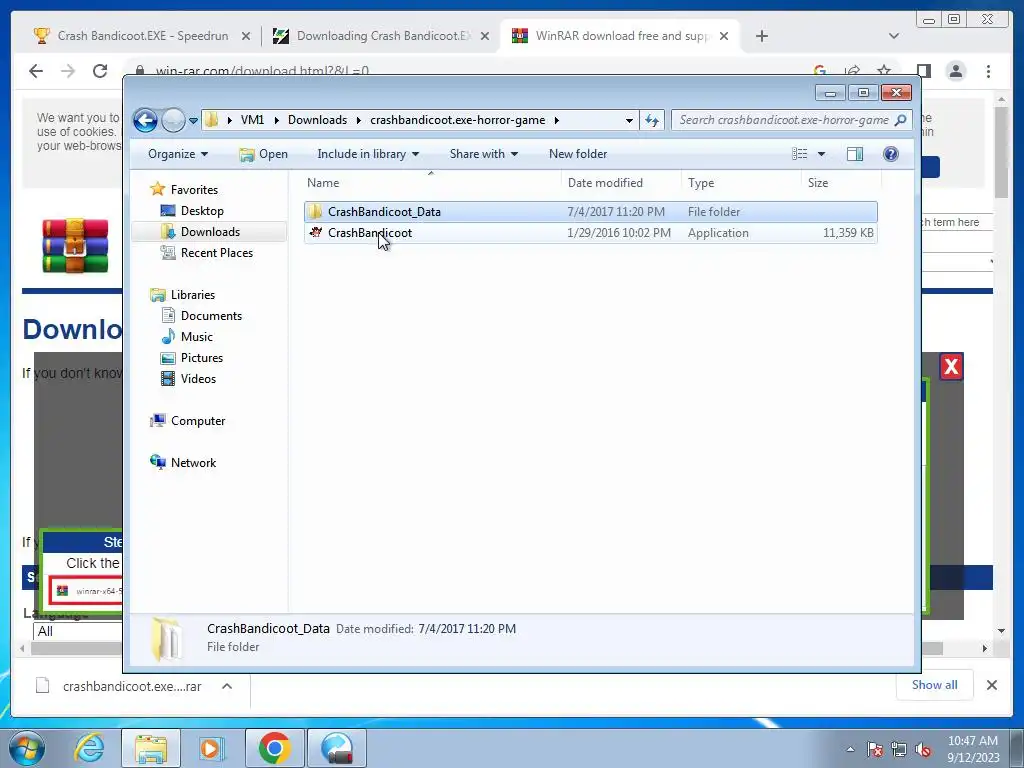Switch to the Downloading Crash Bandicoot.EXE tab

click(x=381, y=36)
